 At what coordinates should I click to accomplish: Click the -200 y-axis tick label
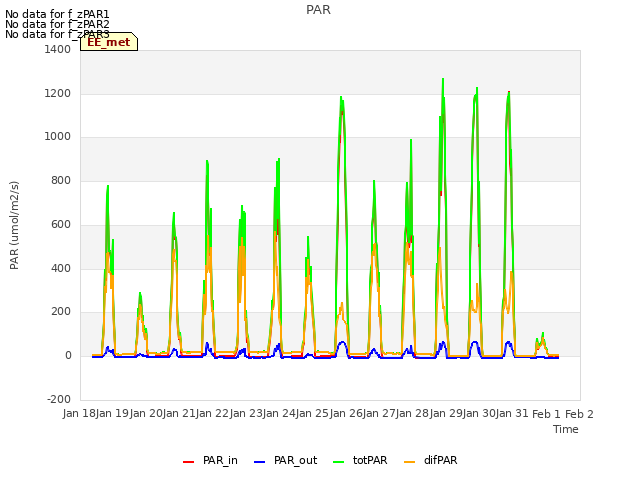[x=59, y=399]
